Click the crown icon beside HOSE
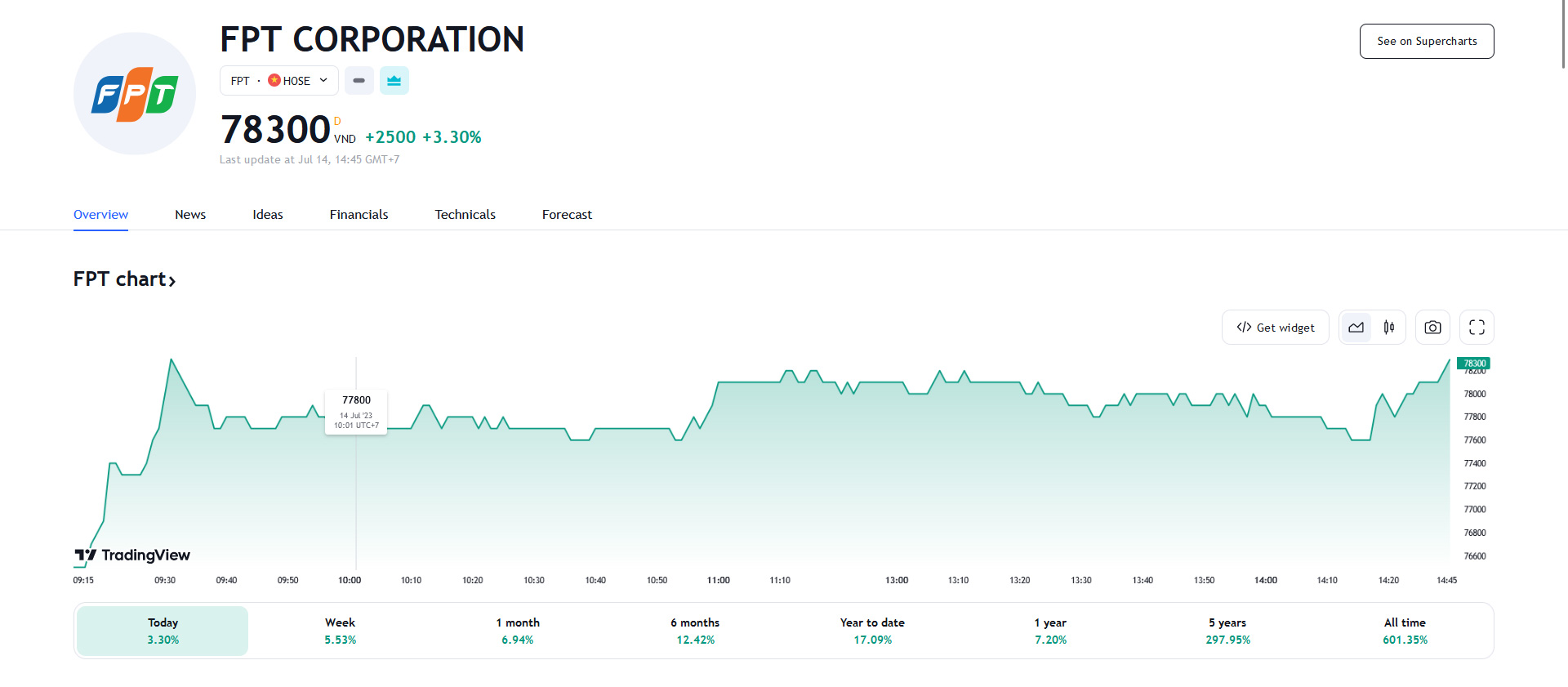The image size is (1568, 687). click(394, 81)
